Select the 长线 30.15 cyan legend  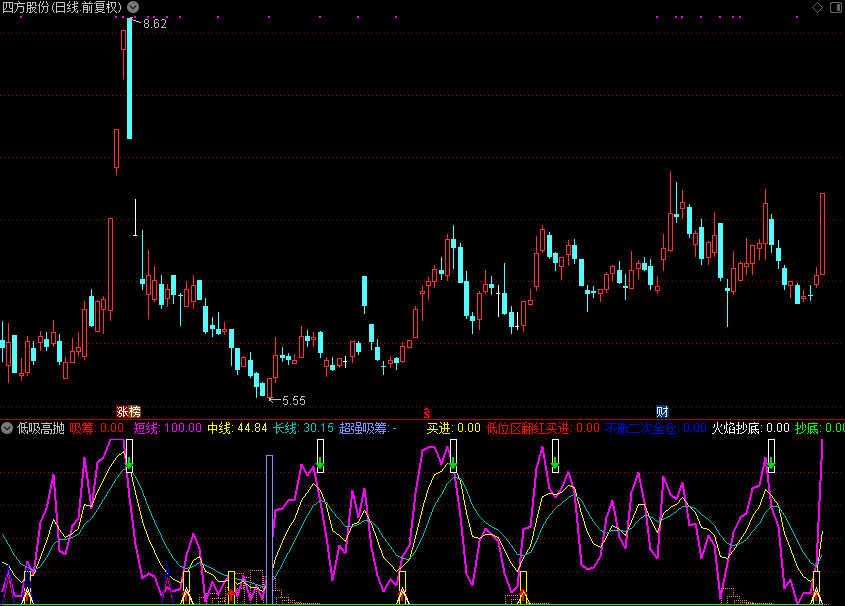coord(303,429)
